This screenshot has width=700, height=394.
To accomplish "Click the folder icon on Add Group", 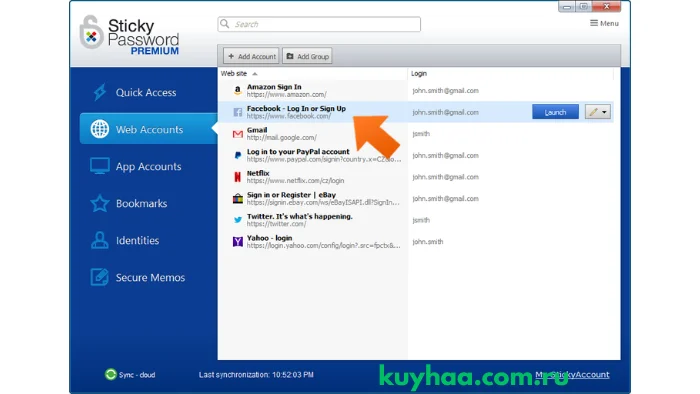I will (290, 56).
